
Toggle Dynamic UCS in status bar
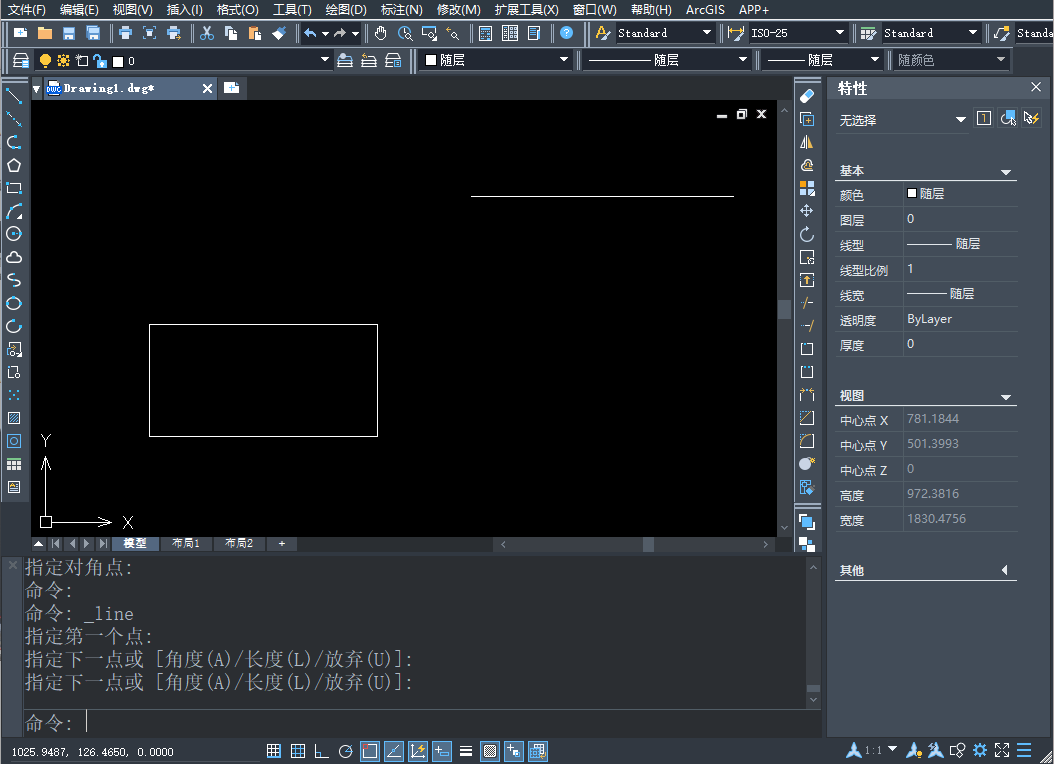coord(417,751)
